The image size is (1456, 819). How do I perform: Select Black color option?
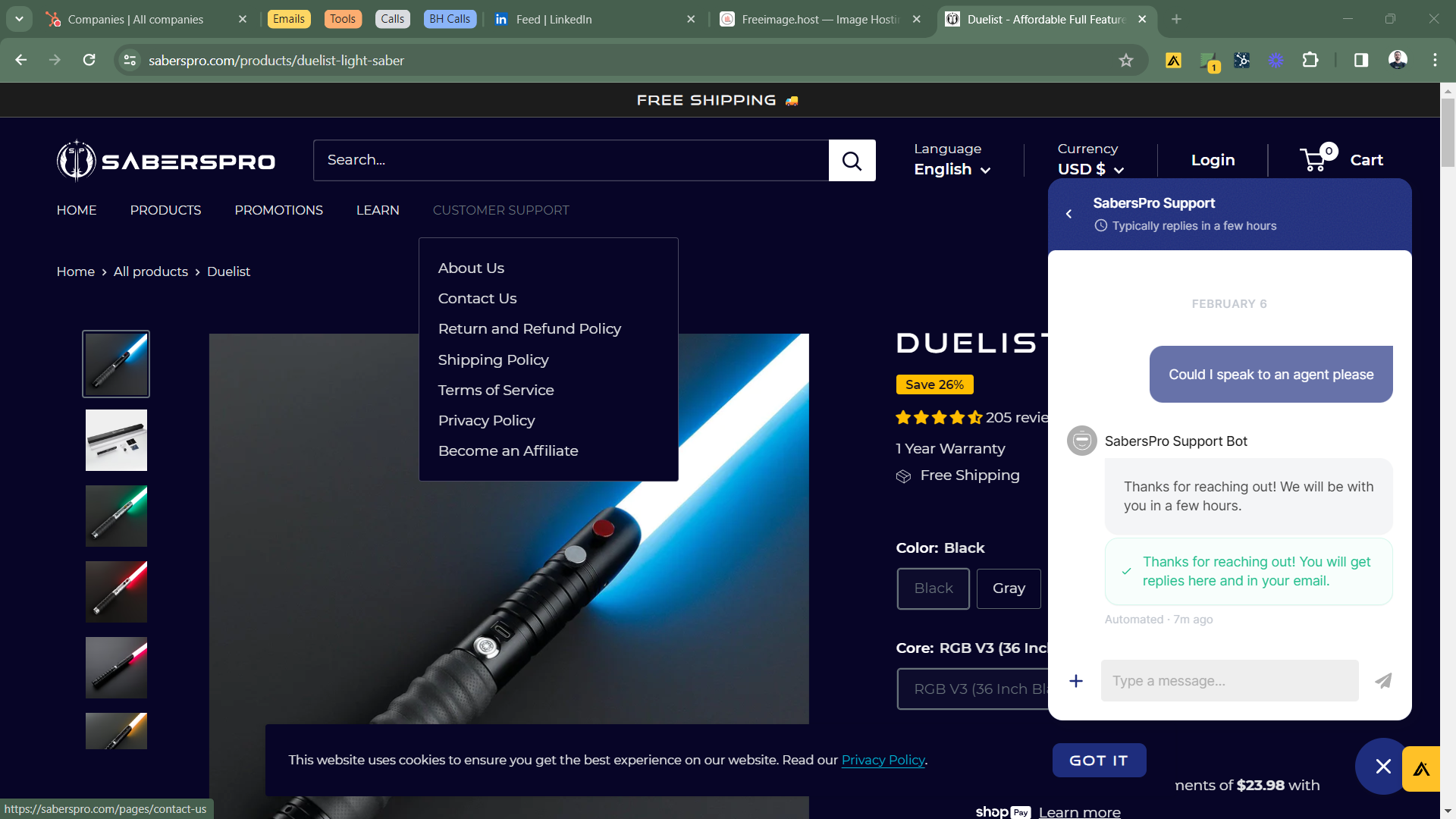(934, 588)
